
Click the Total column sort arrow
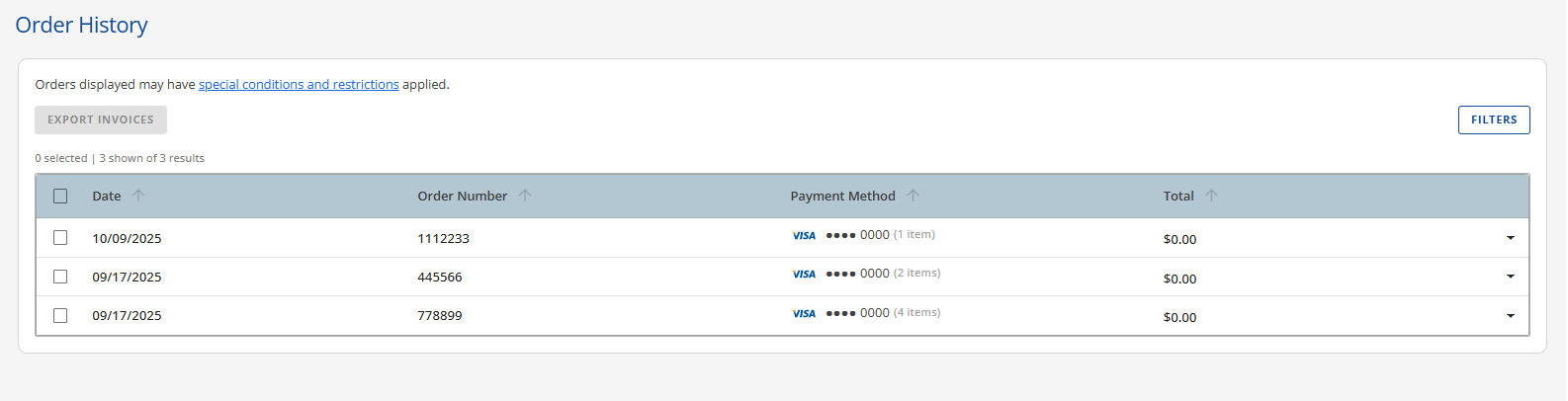tap(1211, 196)
